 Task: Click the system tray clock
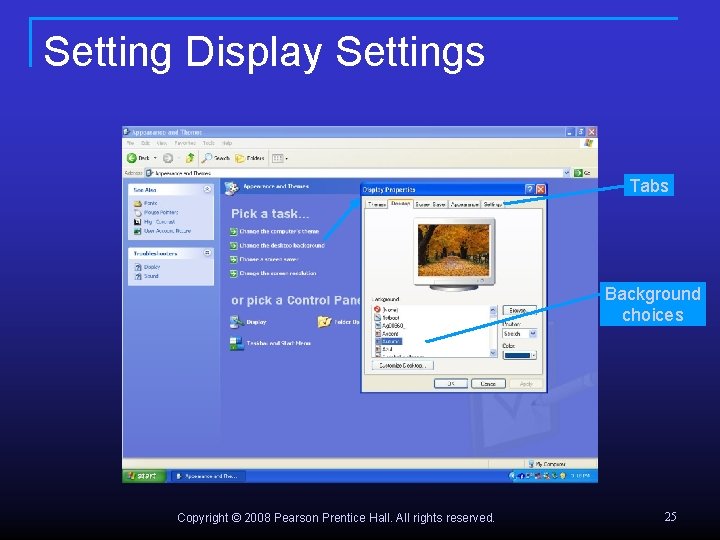(x=580, y=476)
